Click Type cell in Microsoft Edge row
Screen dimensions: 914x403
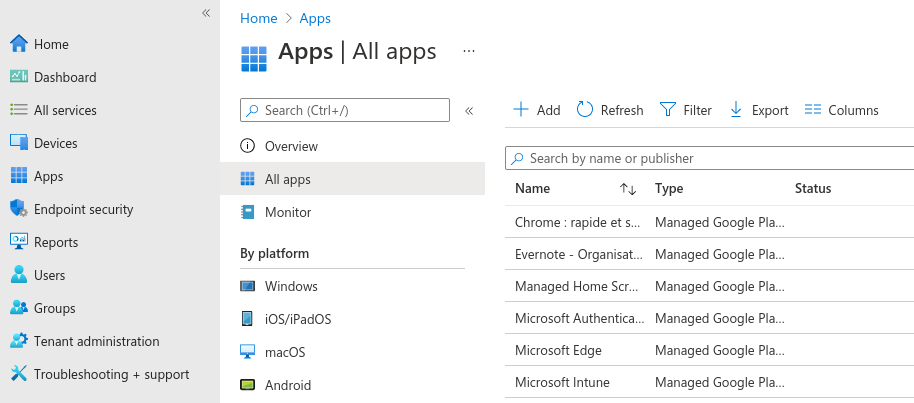coord(720,351)
